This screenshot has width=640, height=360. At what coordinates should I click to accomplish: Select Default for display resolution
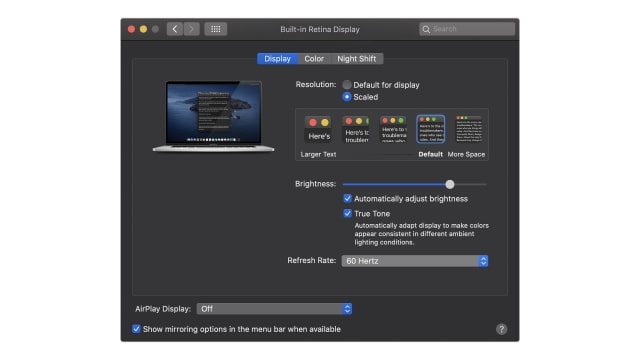click(347, 85)
